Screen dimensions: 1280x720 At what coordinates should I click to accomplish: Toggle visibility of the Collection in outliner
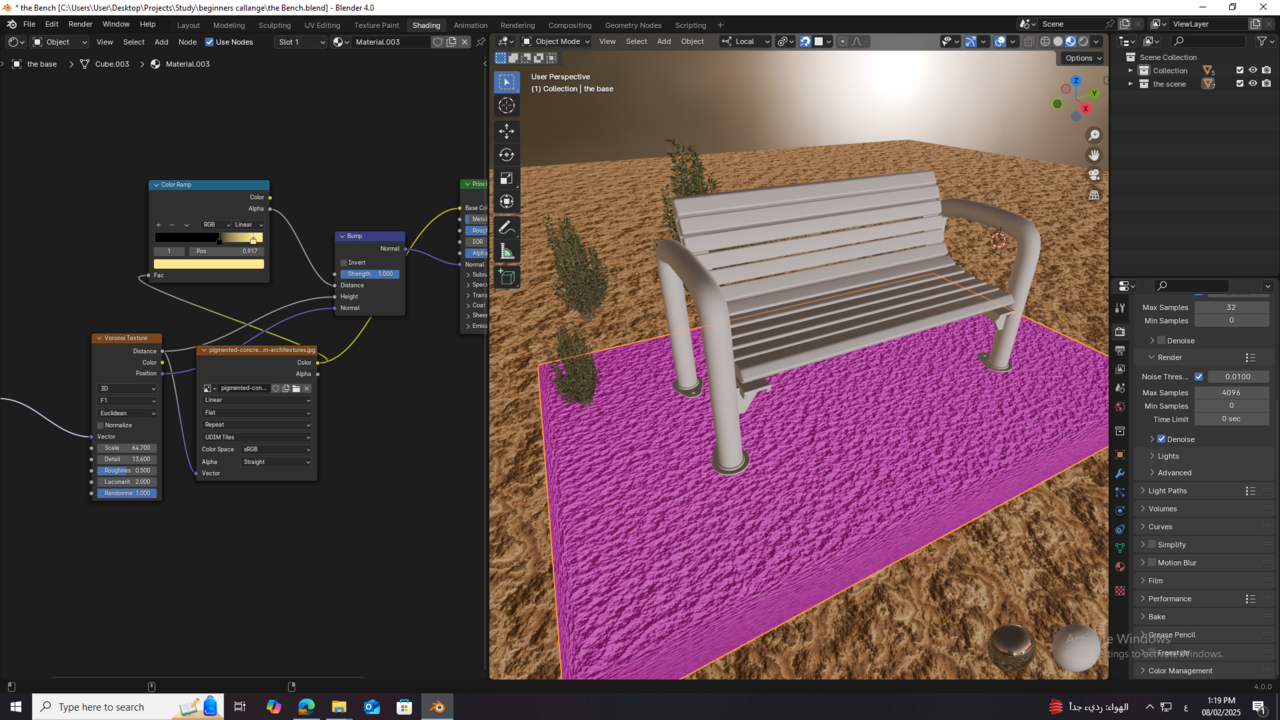1252,70
